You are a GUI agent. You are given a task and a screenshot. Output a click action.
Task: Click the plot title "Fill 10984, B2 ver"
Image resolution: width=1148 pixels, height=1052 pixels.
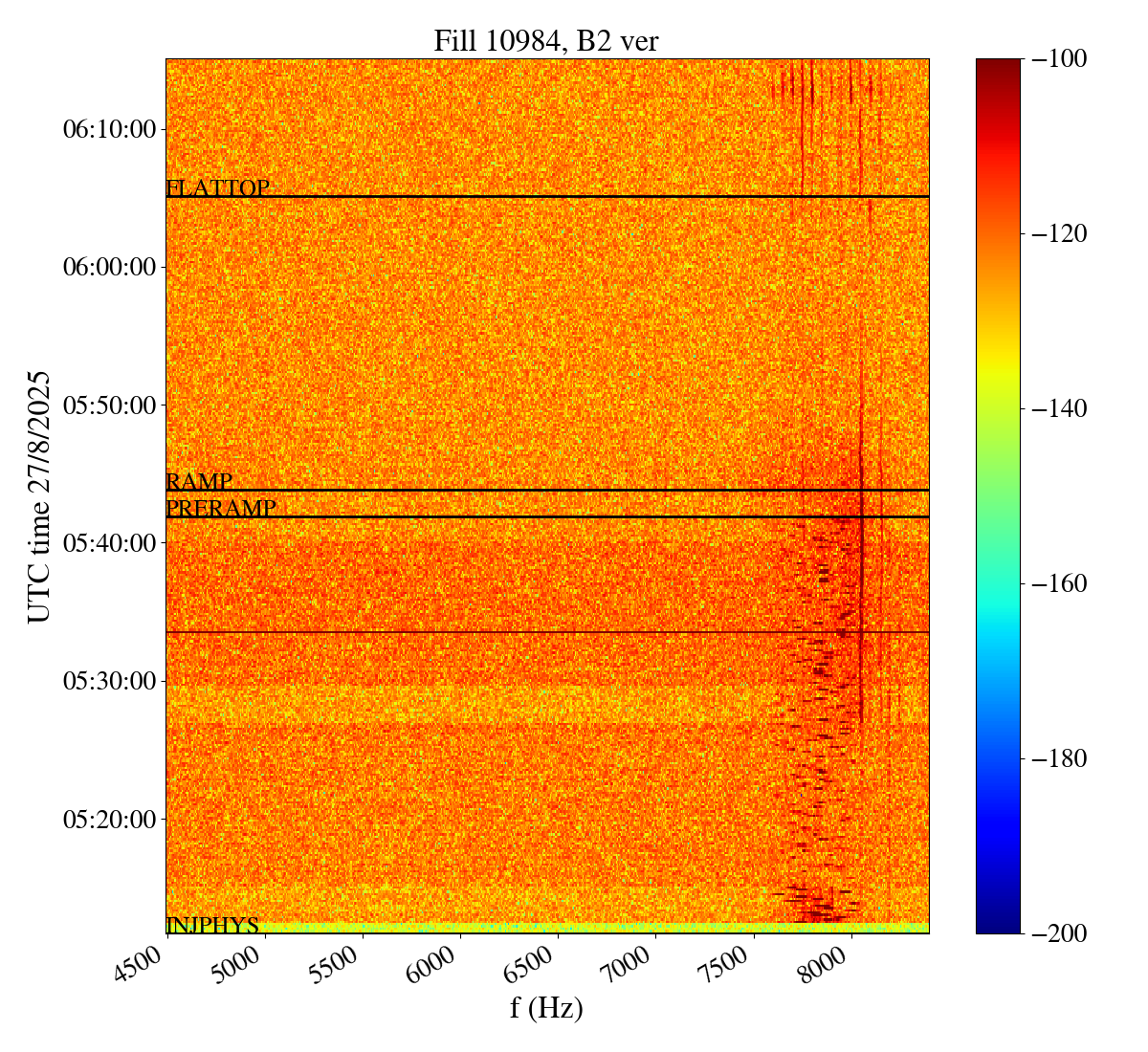click(x=545, y=40)
